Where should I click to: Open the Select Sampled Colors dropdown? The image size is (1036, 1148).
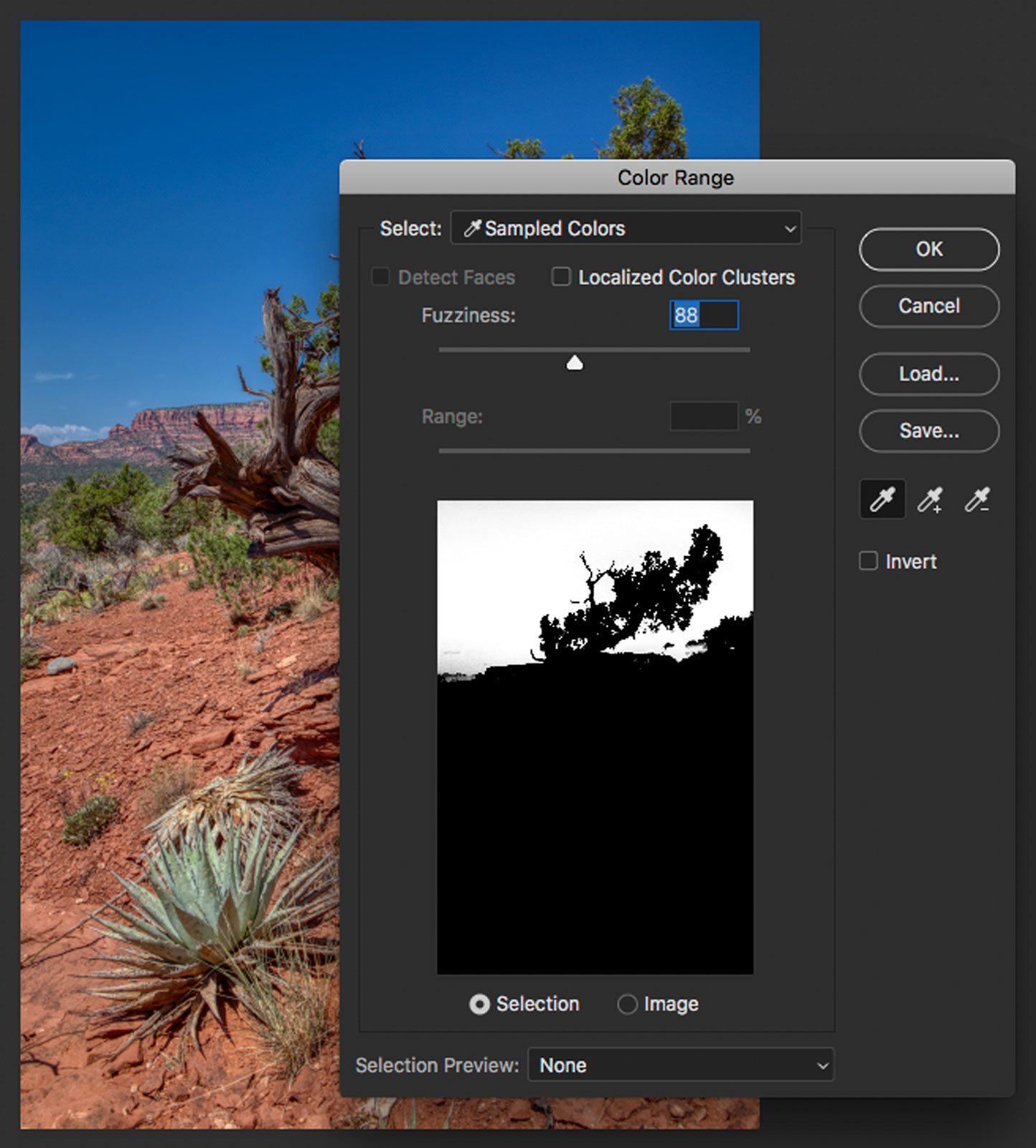(626, 228)
